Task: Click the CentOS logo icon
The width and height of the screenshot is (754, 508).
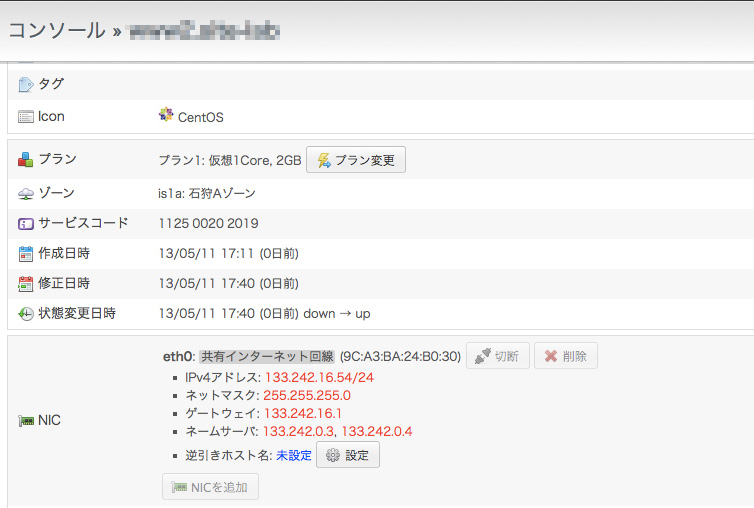Action: pos(166,116)
